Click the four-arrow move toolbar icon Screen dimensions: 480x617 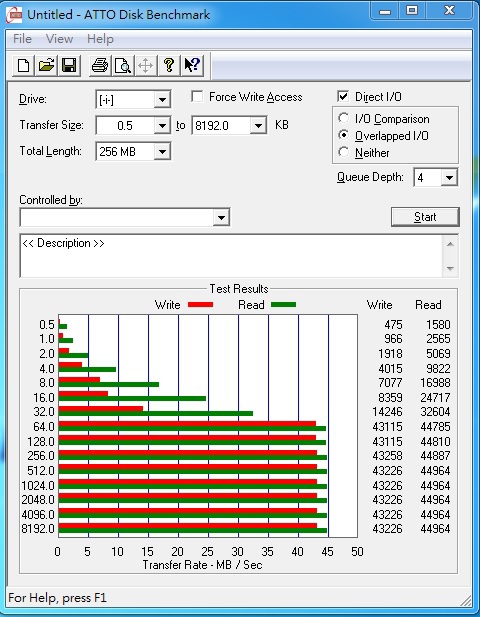(146, 65)
